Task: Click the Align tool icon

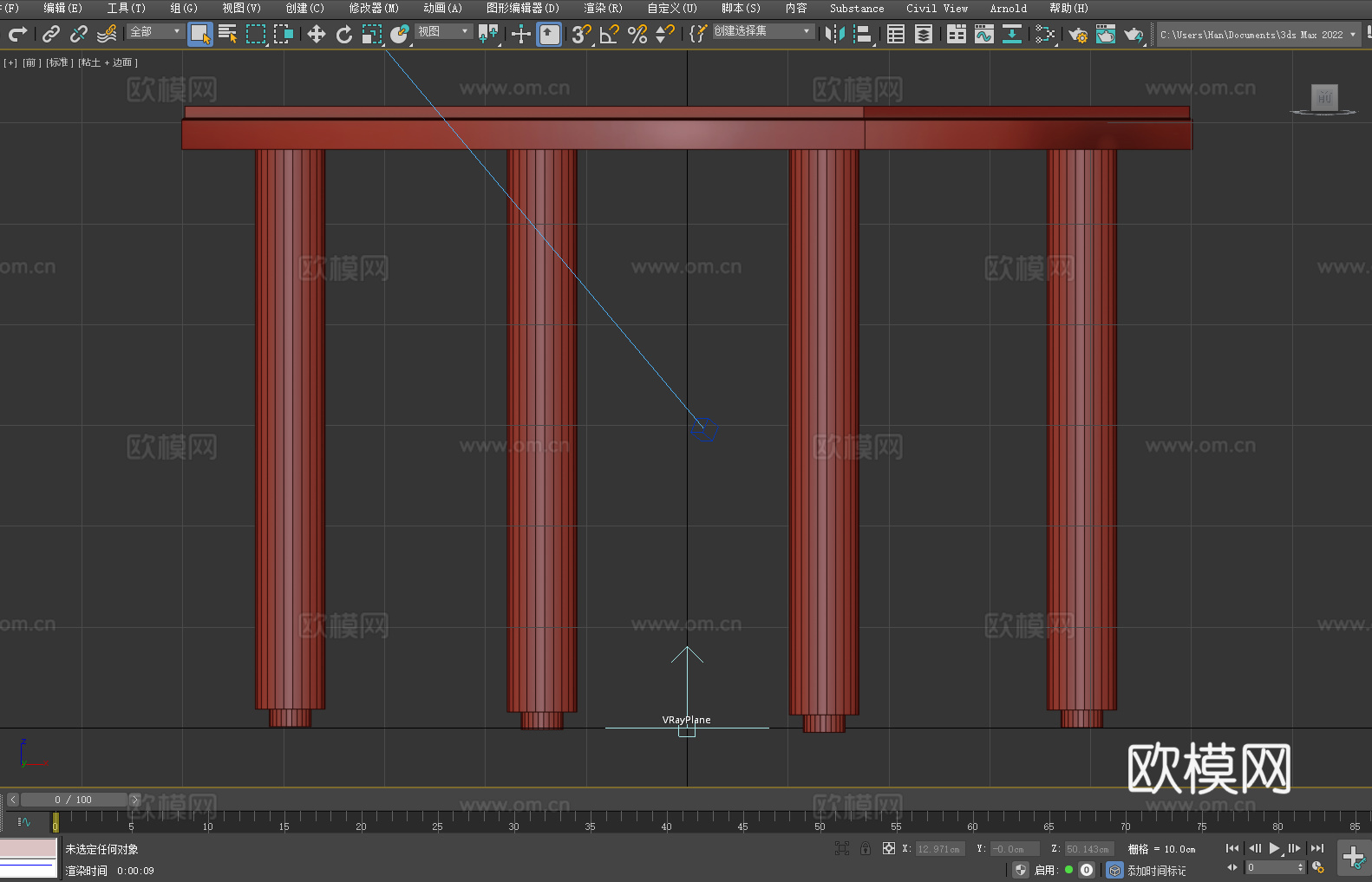Action: pyautogui.click(x=863, y=34)
